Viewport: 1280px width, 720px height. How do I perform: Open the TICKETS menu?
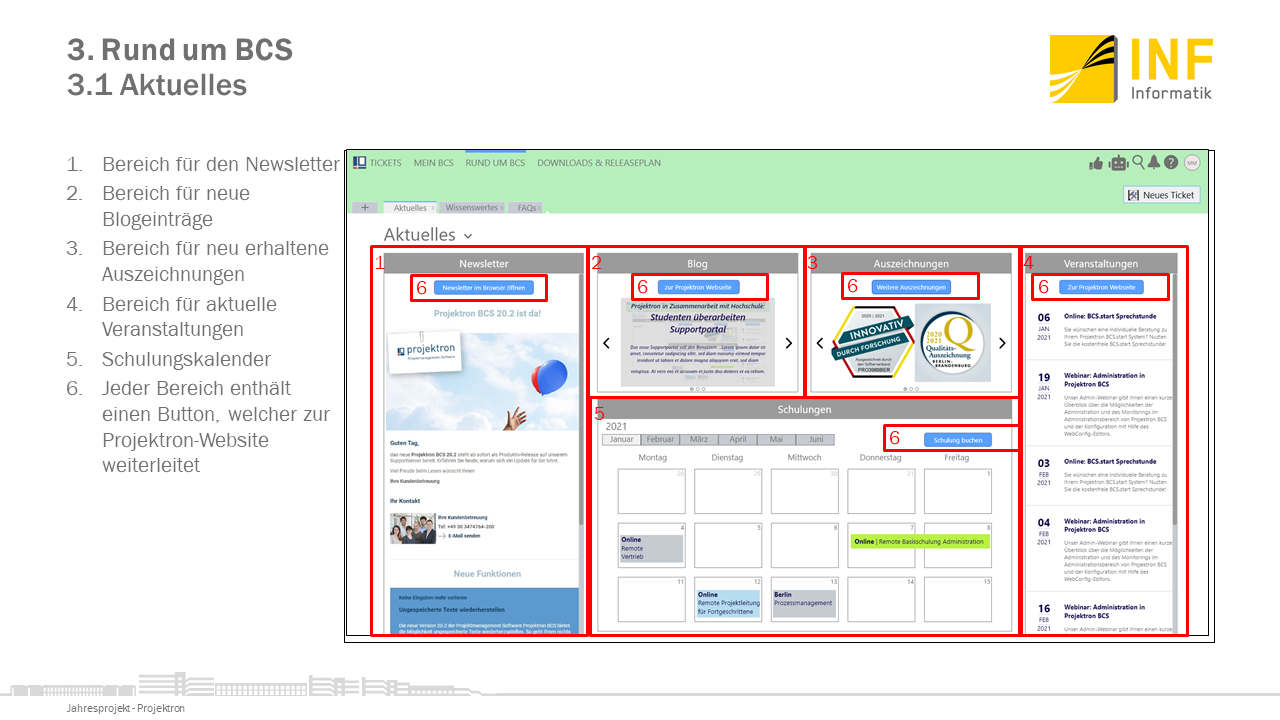385,162
